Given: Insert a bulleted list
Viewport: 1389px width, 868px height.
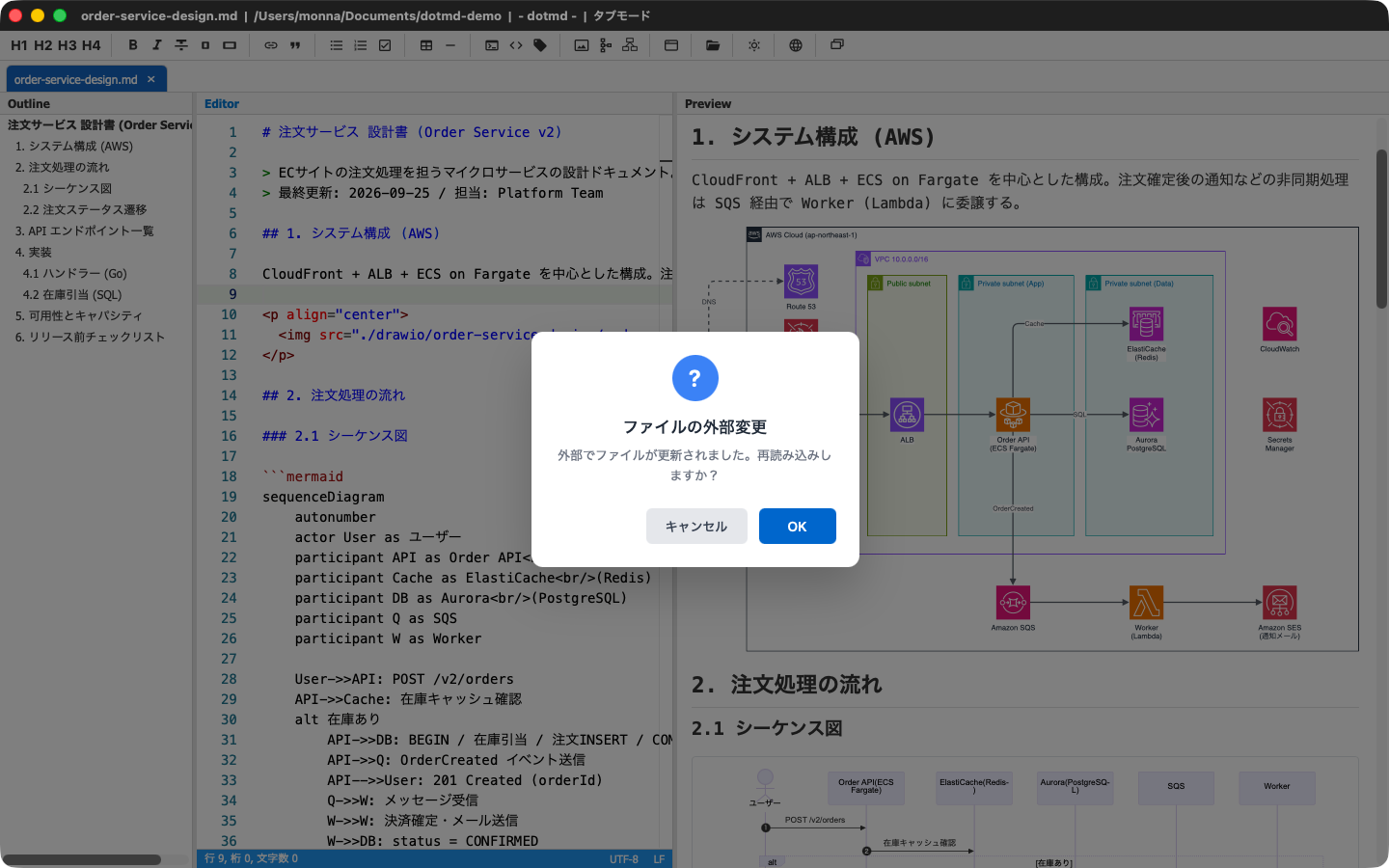Looking at the screenshot, I should (x=337, y=45).
